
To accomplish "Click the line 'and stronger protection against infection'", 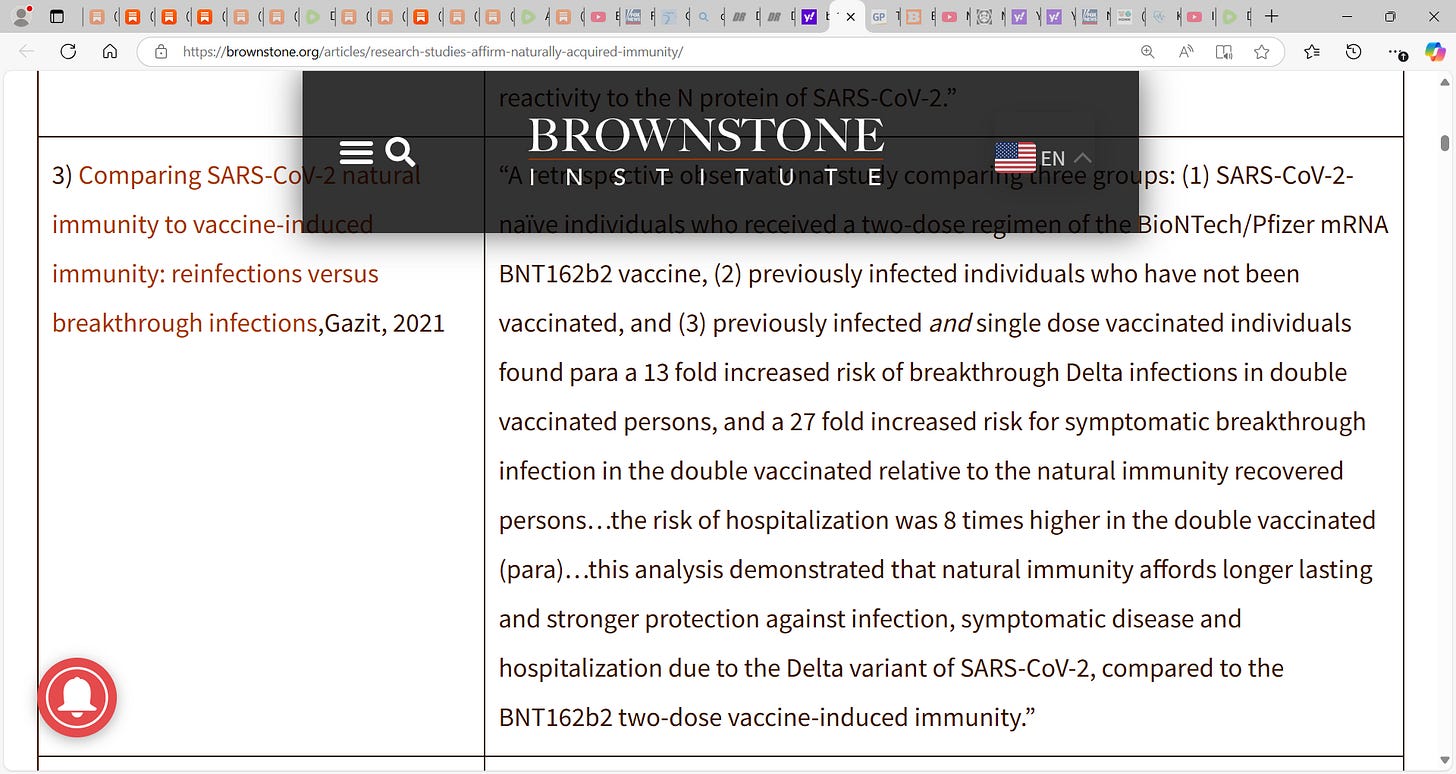I will 870,619.
